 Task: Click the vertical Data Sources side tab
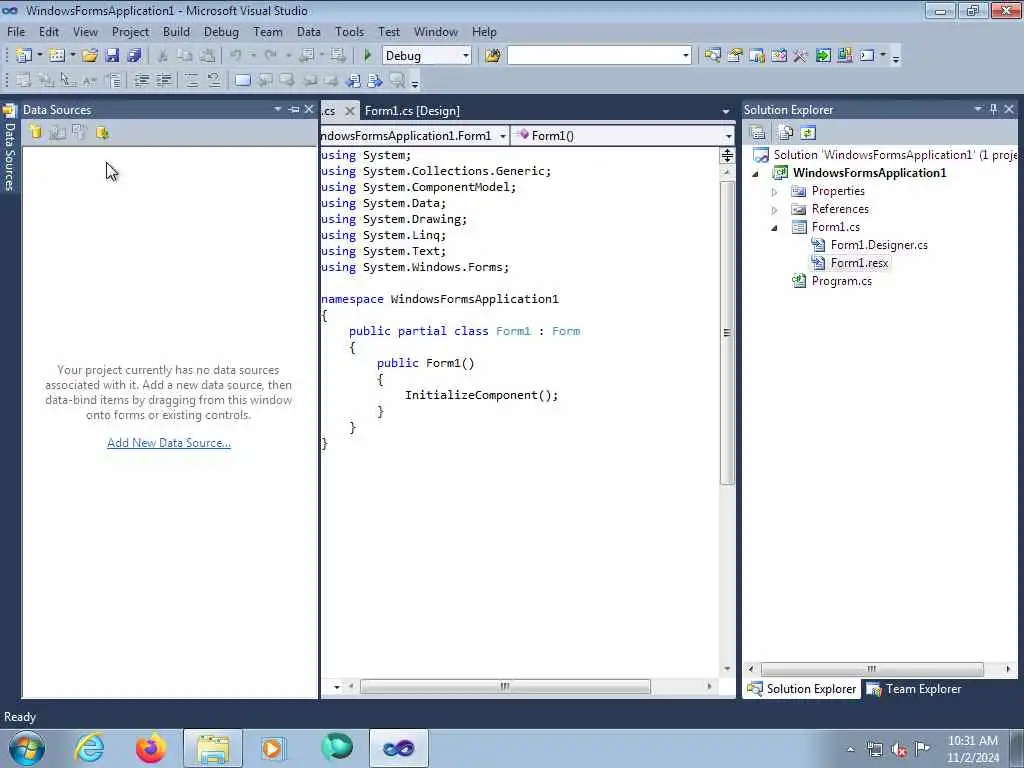click(9, 148)
